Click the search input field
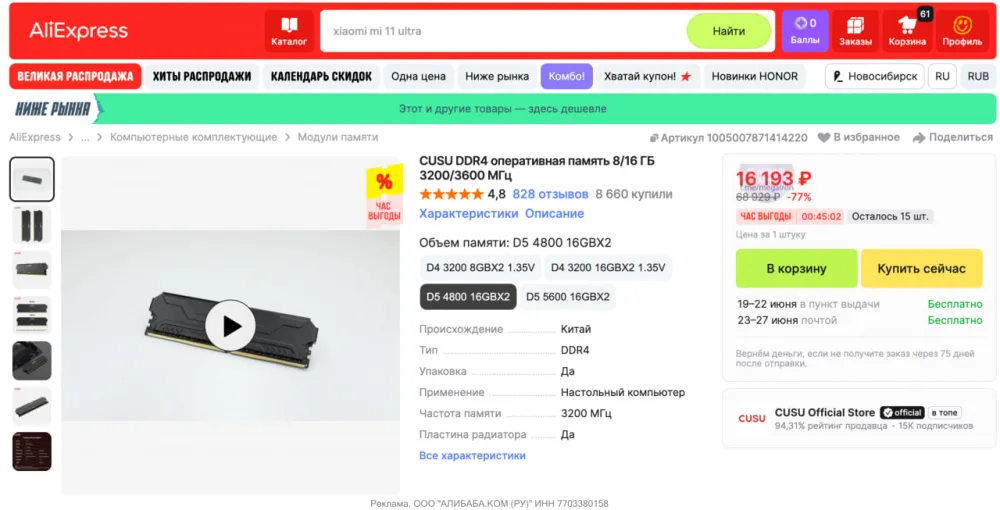Screen dimensions: 1000x510 point(504,31)
